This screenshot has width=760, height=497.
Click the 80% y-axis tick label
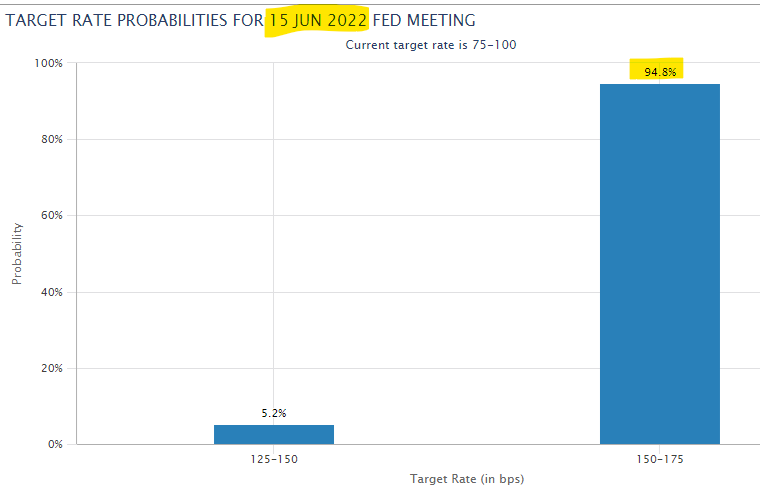(52, 140)
